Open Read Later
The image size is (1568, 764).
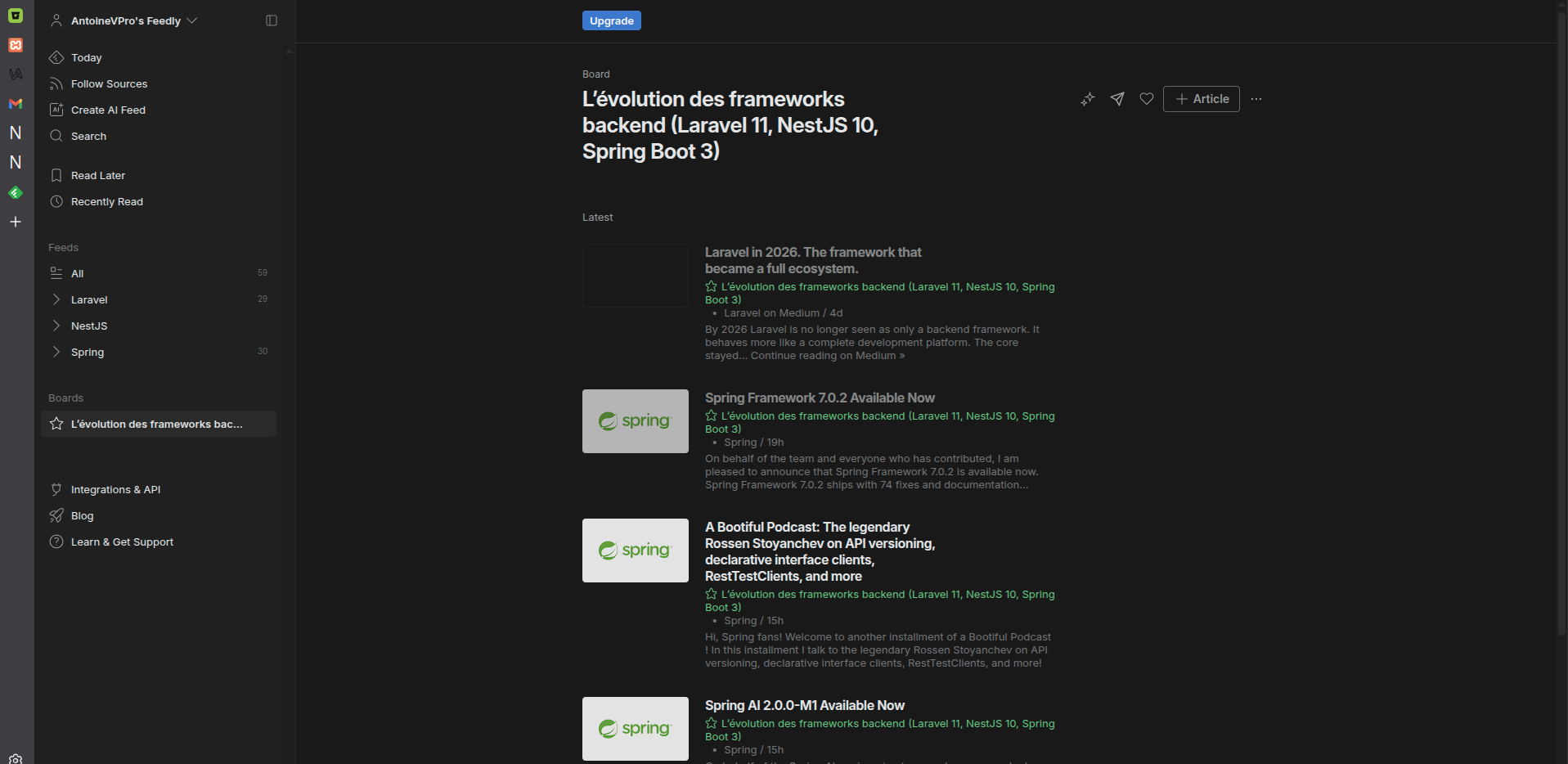[x=98, y=175]
